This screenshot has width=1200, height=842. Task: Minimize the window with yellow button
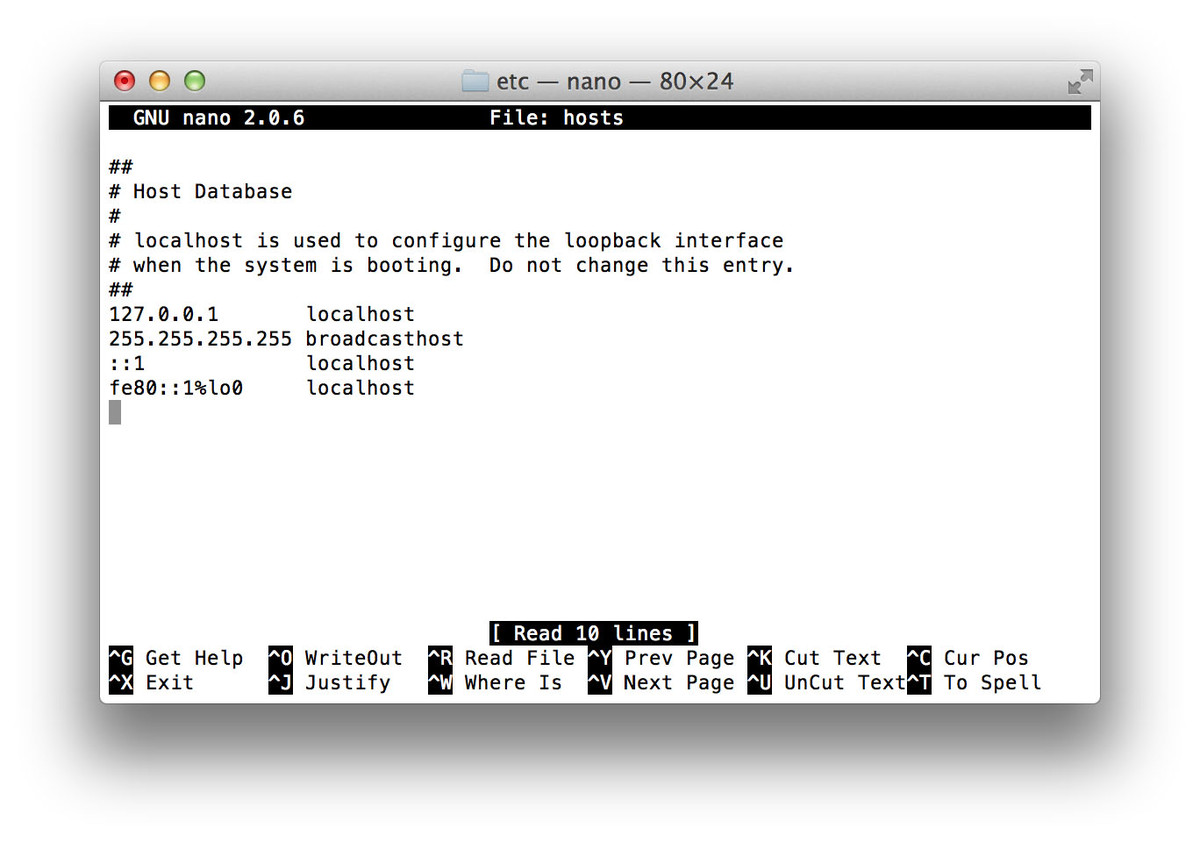(x=160, y=81)
